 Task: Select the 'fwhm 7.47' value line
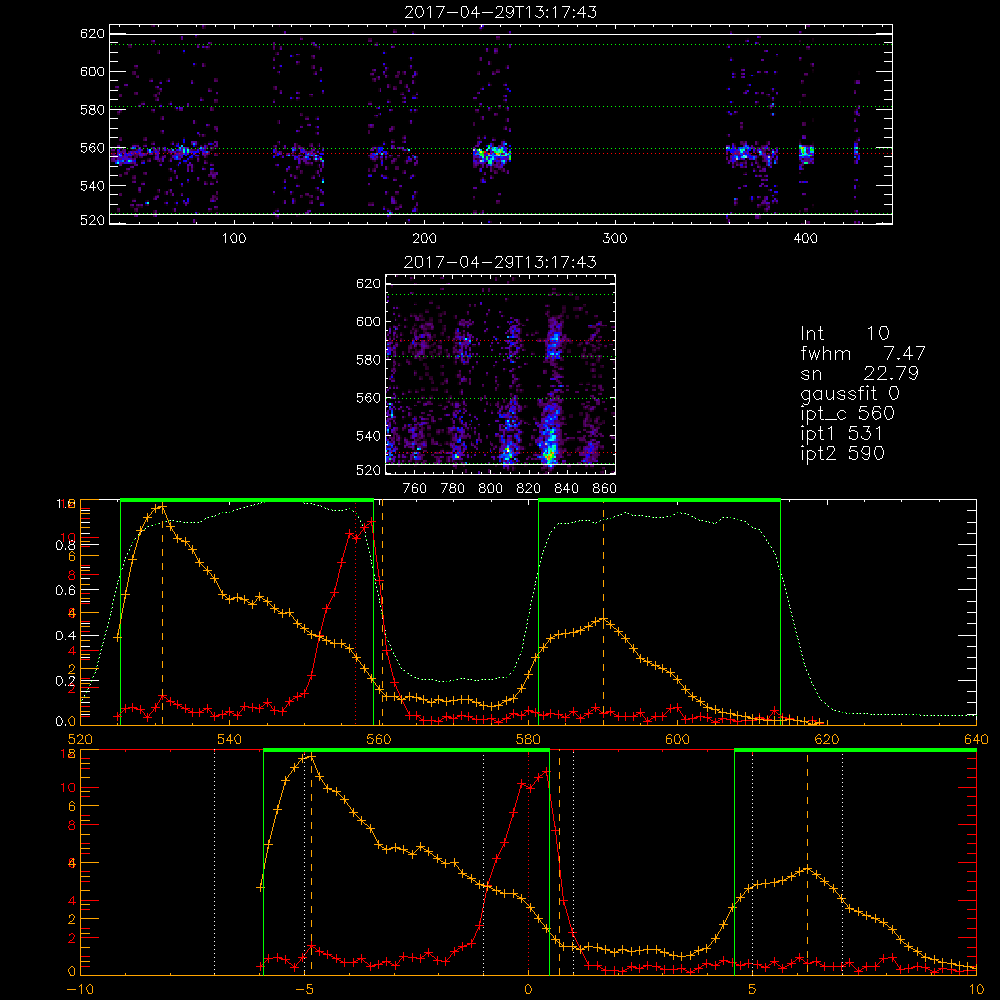click(x=863, y=353)
